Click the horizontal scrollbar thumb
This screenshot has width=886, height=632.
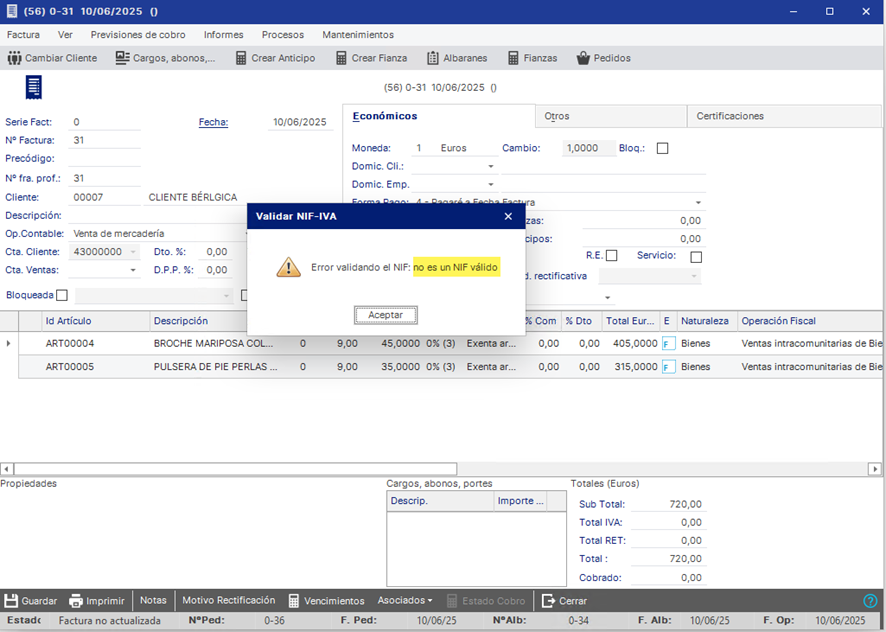235,469
